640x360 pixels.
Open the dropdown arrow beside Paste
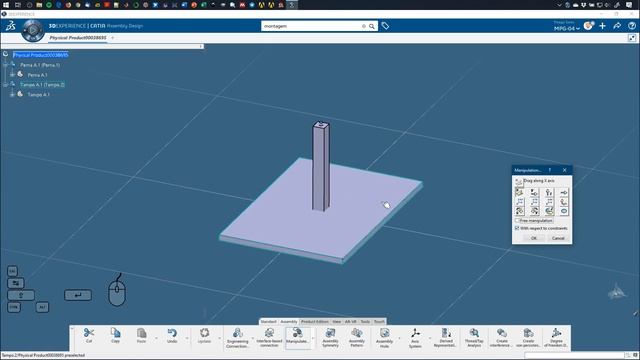(x=156, y=338)
